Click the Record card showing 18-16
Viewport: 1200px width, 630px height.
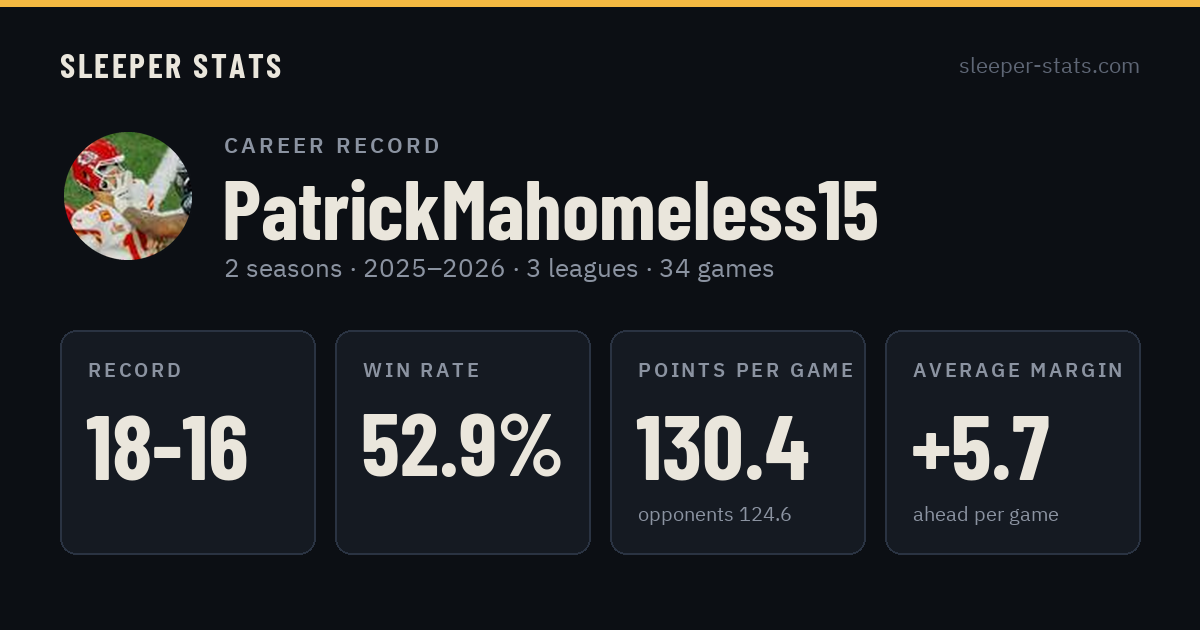188,442
